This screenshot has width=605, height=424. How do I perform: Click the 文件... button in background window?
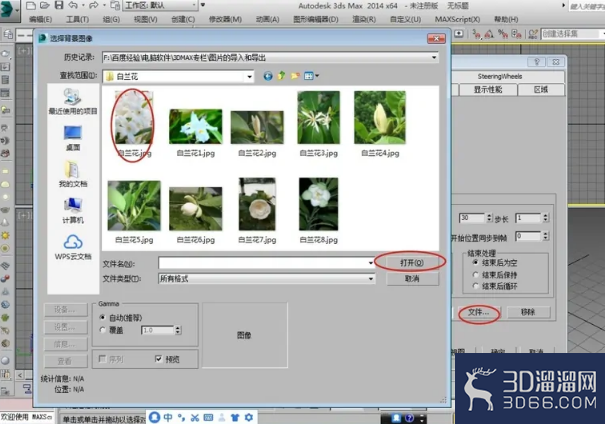coord(478,312)
